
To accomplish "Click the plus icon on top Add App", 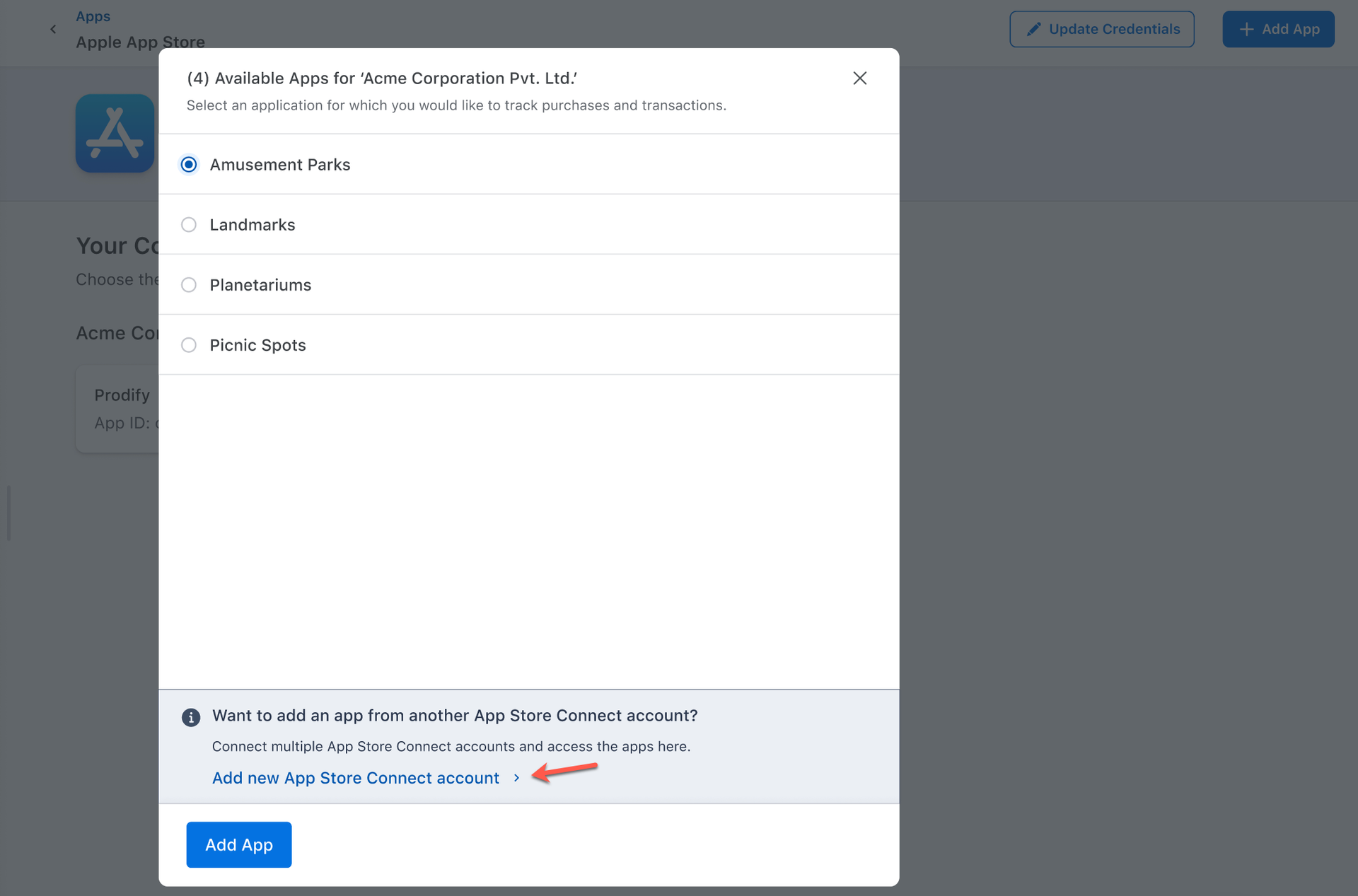I will (1246, 29).
